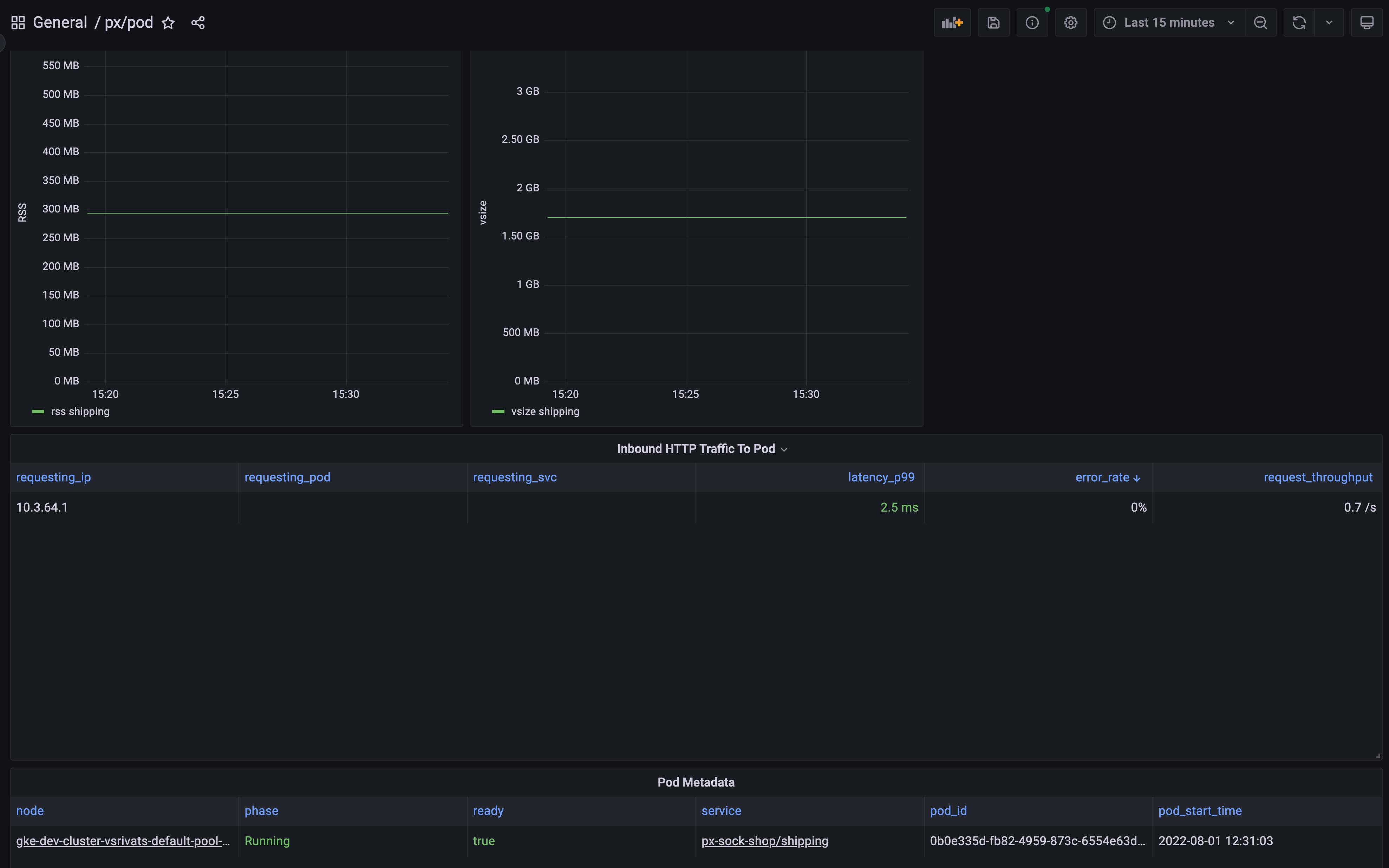Cycle the view mode monitor icon
Screen dimensions: 1389x868
tap(1367, 23)
